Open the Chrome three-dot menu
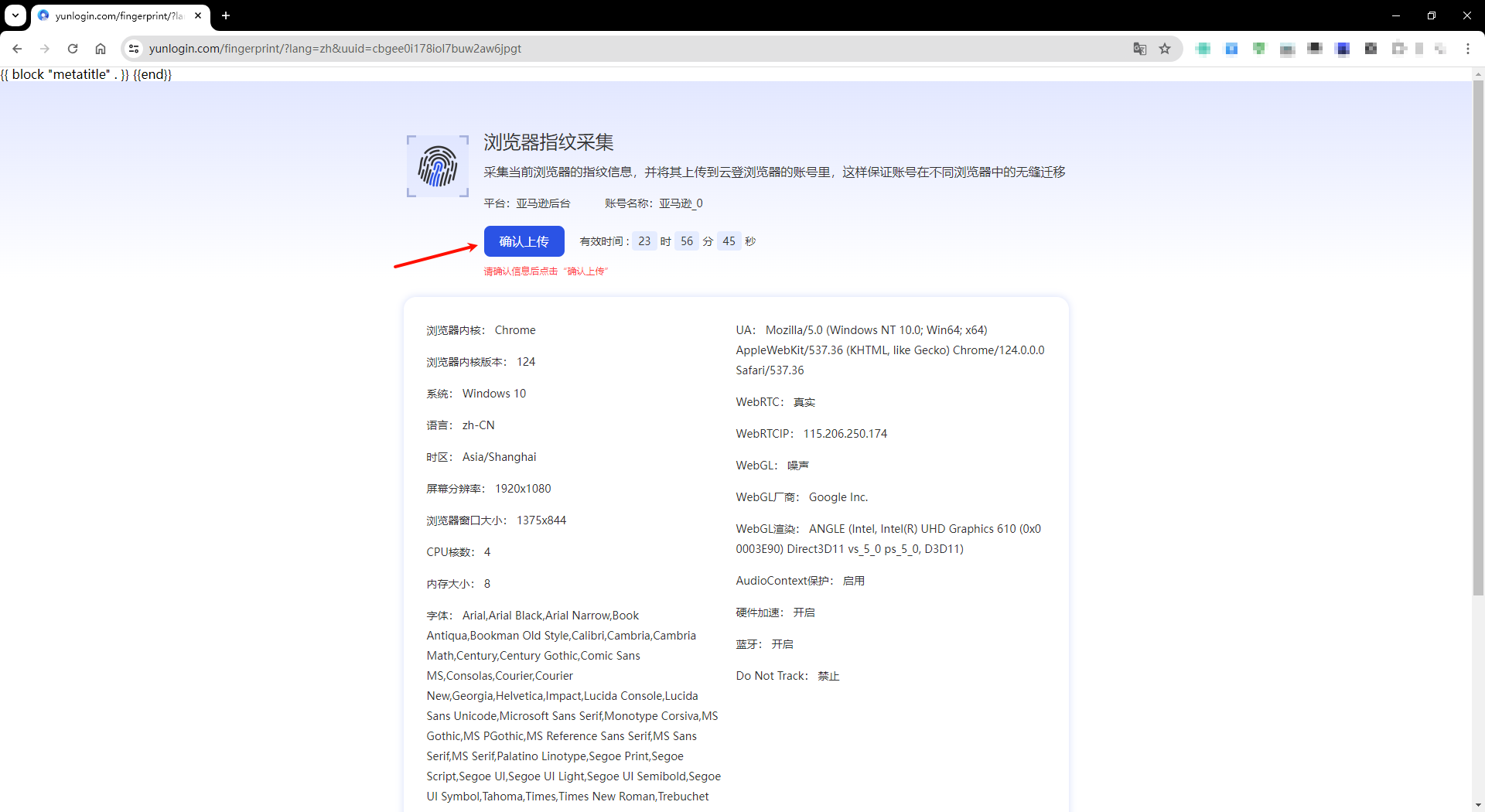The height and width of the screenshot is (812, 1485). click(1467, 49)
